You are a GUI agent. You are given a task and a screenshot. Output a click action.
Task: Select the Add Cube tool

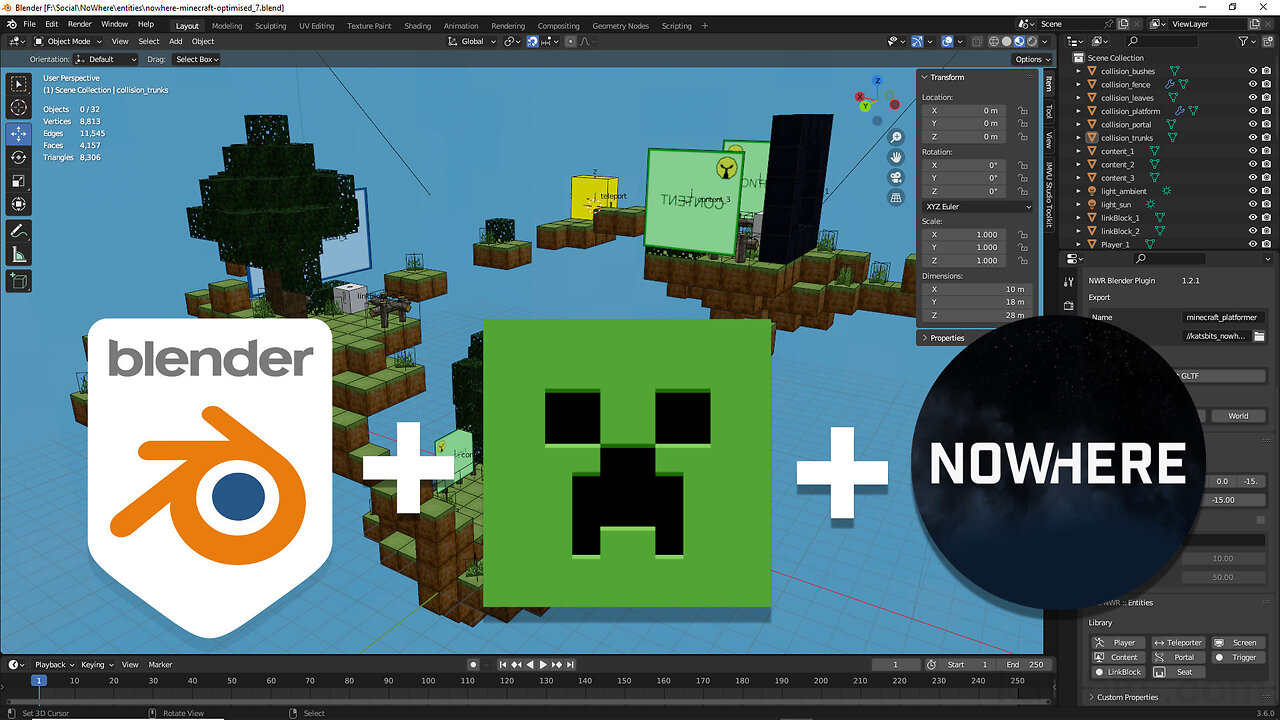coord(19,281)
